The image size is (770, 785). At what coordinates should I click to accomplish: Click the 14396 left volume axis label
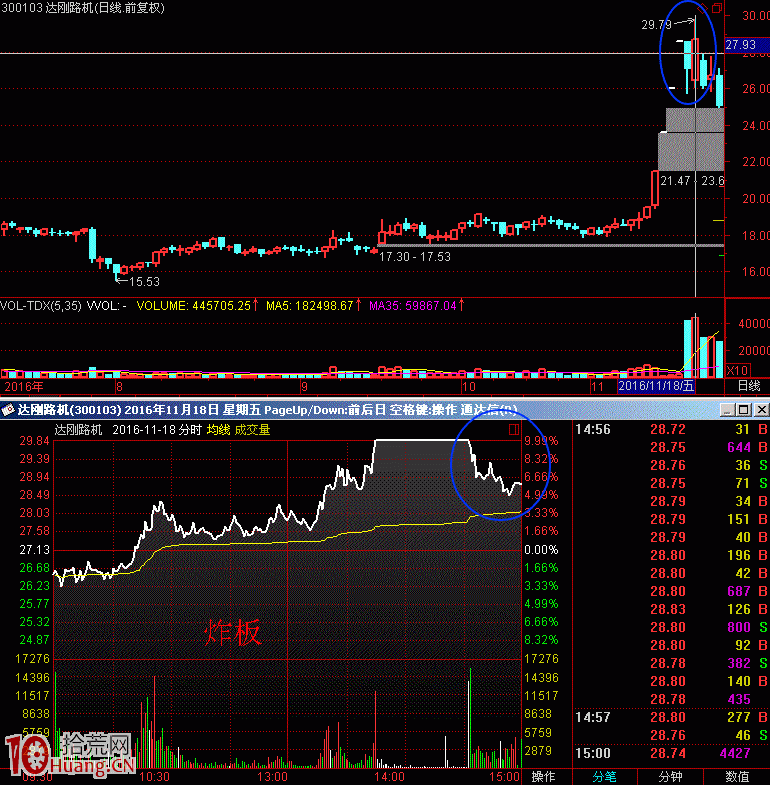pyautogui.click(x=33, y=677)
